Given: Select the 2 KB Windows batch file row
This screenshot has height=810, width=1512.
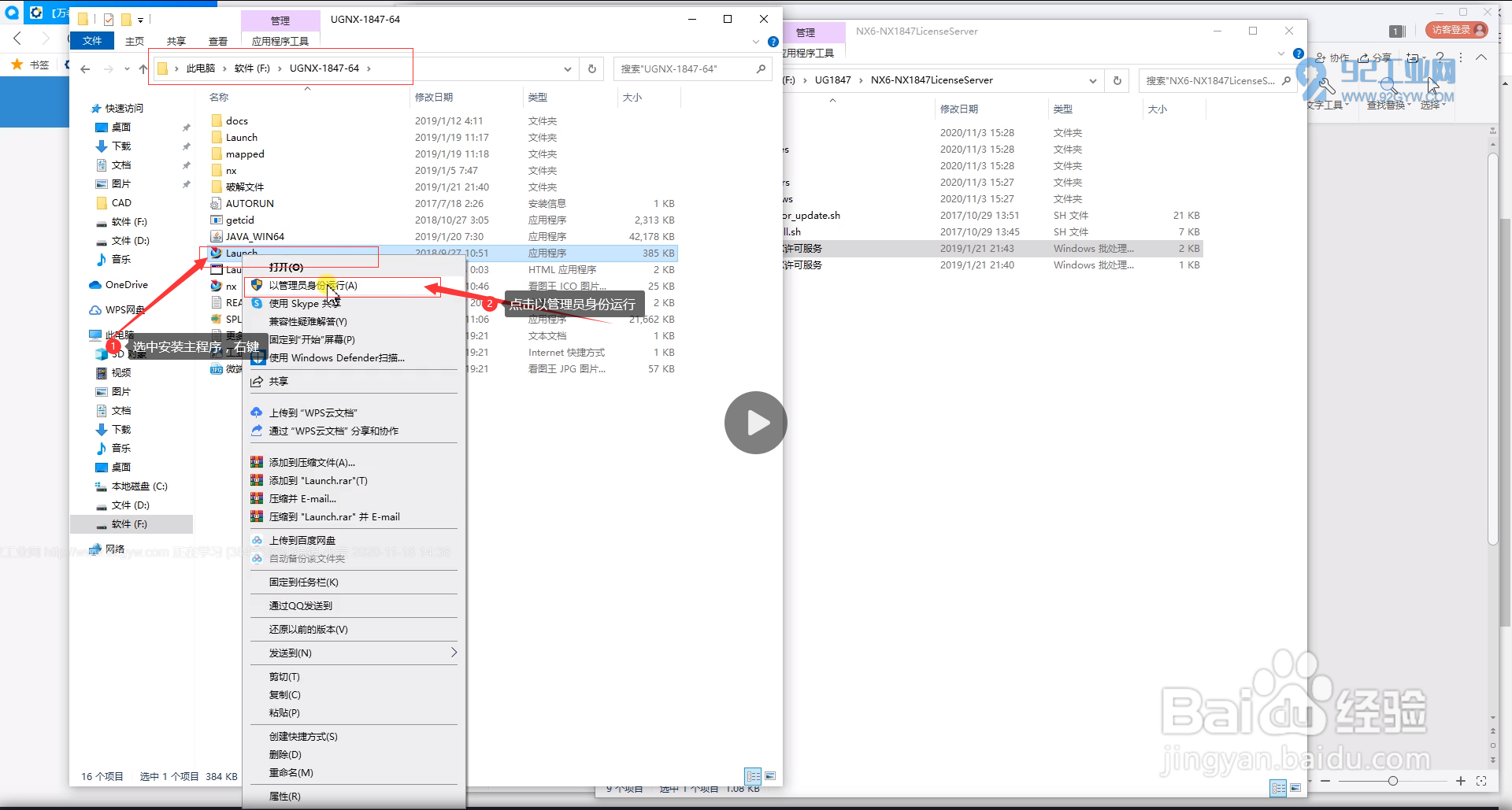Looking at the screenshot, I should coord(992,248).
